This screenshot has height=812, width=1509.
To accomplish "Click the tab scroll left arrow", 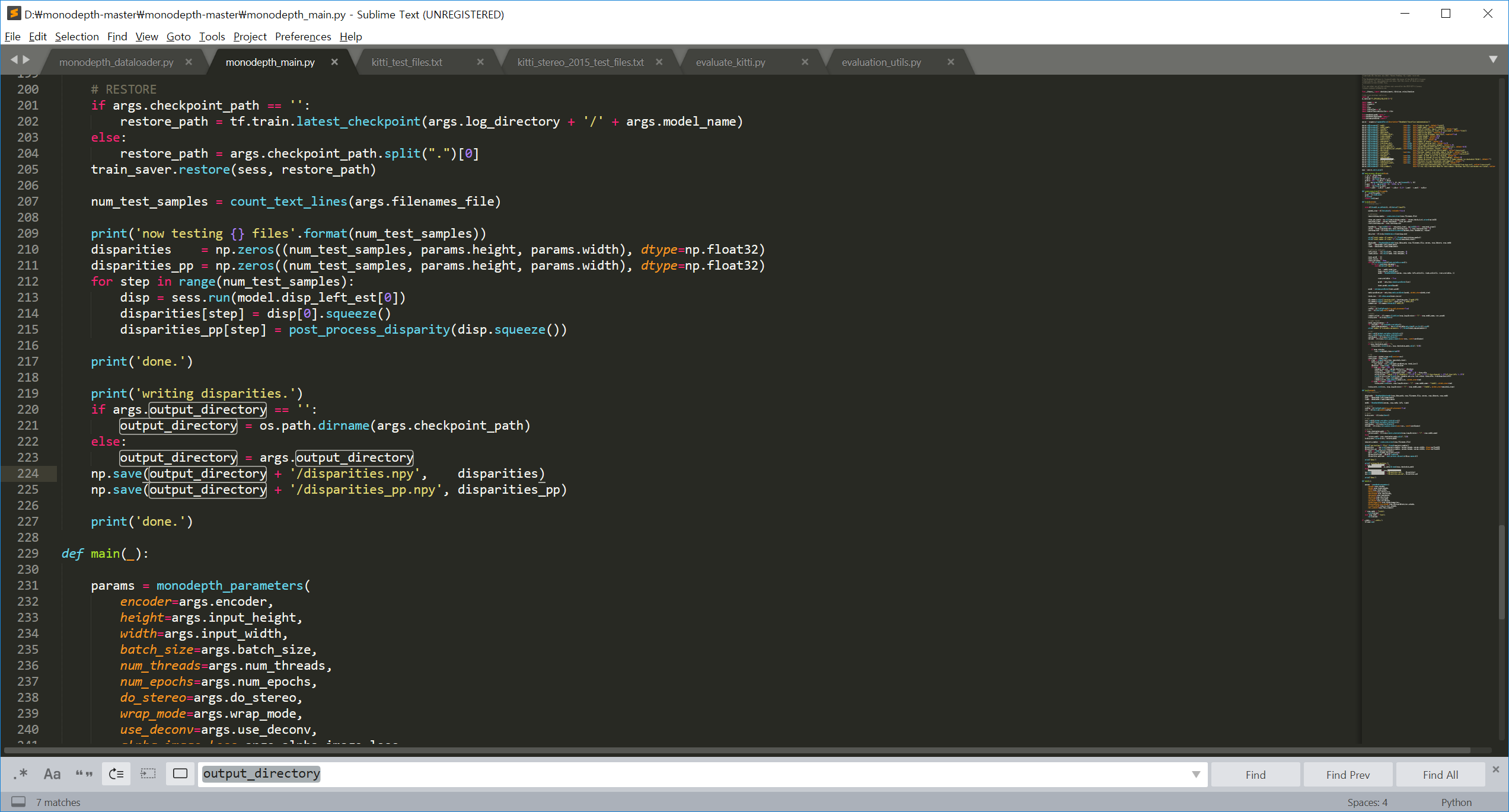I will coord(14,59).
